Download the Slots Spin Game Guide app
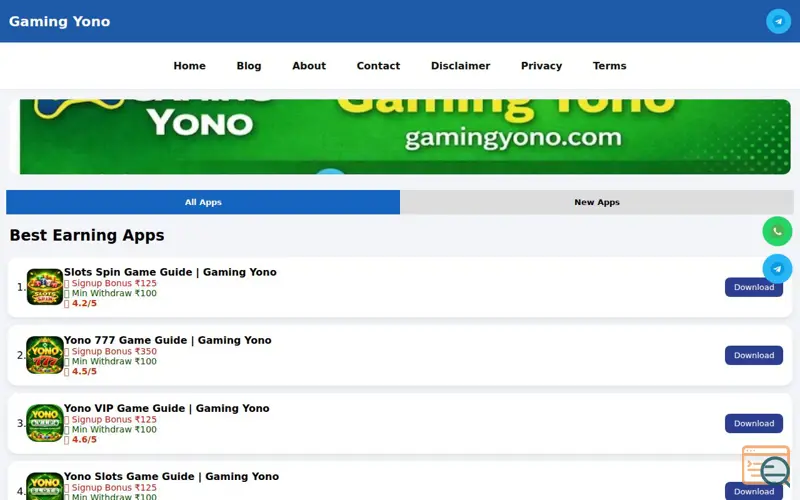The image size is (800, 500). pyautogui.click(x=754, y=287)
